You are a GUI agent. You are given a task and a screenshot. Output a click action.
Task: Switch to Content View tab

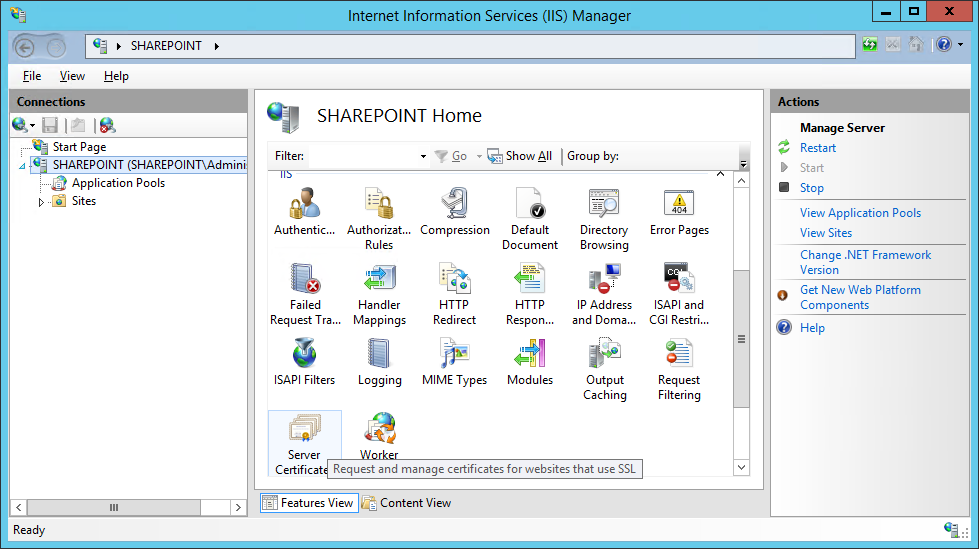pos(406,503)
